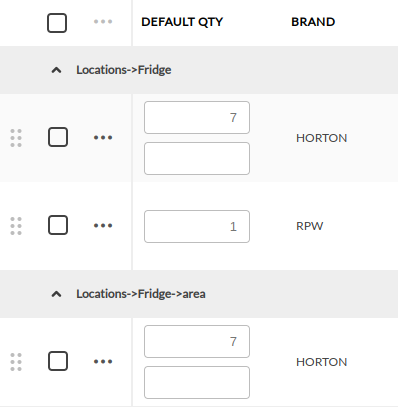
Task: Click drag handle of Fridge HORTON row
Action: [16, 138]
